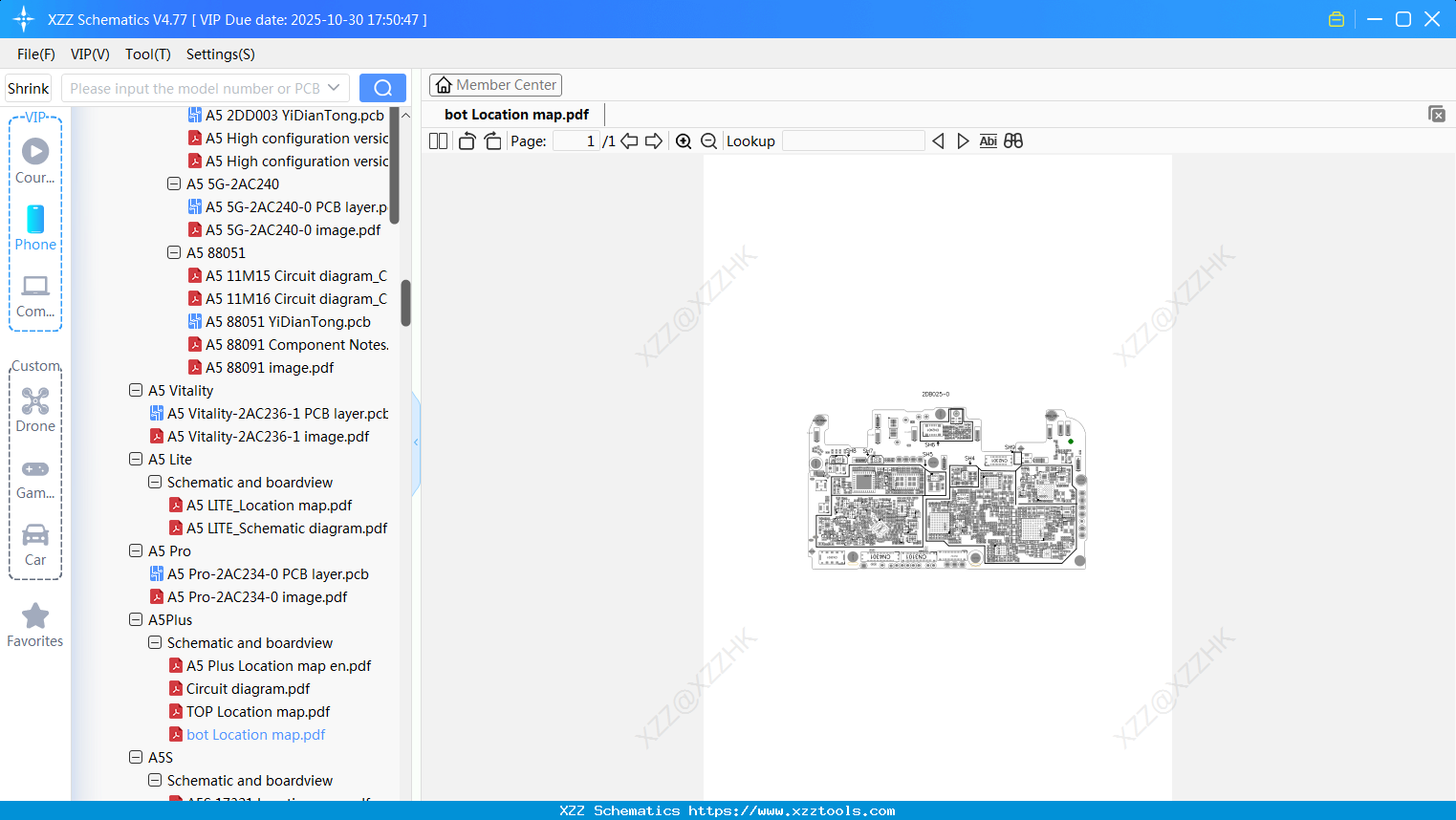Click the binoculars search icon

(1013, 140)
